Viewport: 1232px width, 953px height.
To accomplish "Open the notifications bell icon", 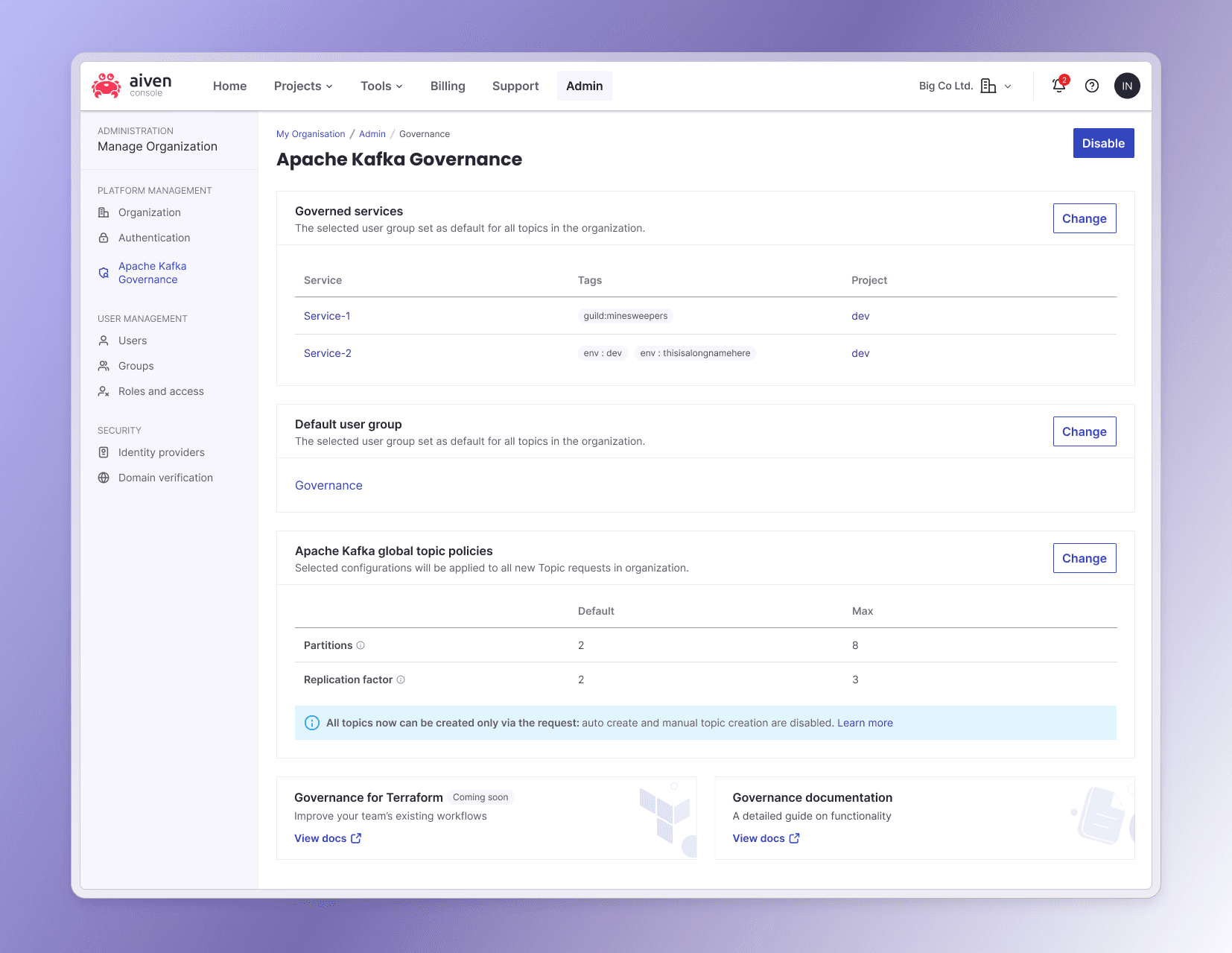I will [x=1058, y=86].
